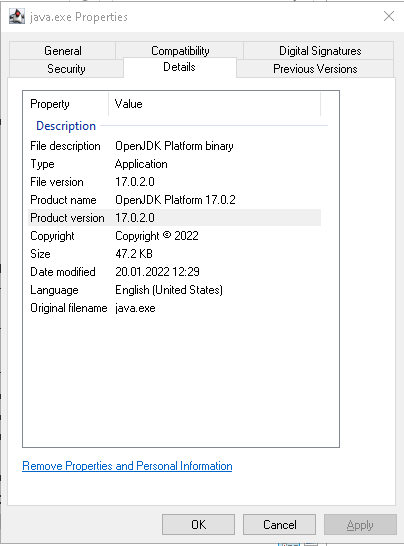Select the Details tab
This screenshot has width=404, height=546.
[x=179, y=67]
